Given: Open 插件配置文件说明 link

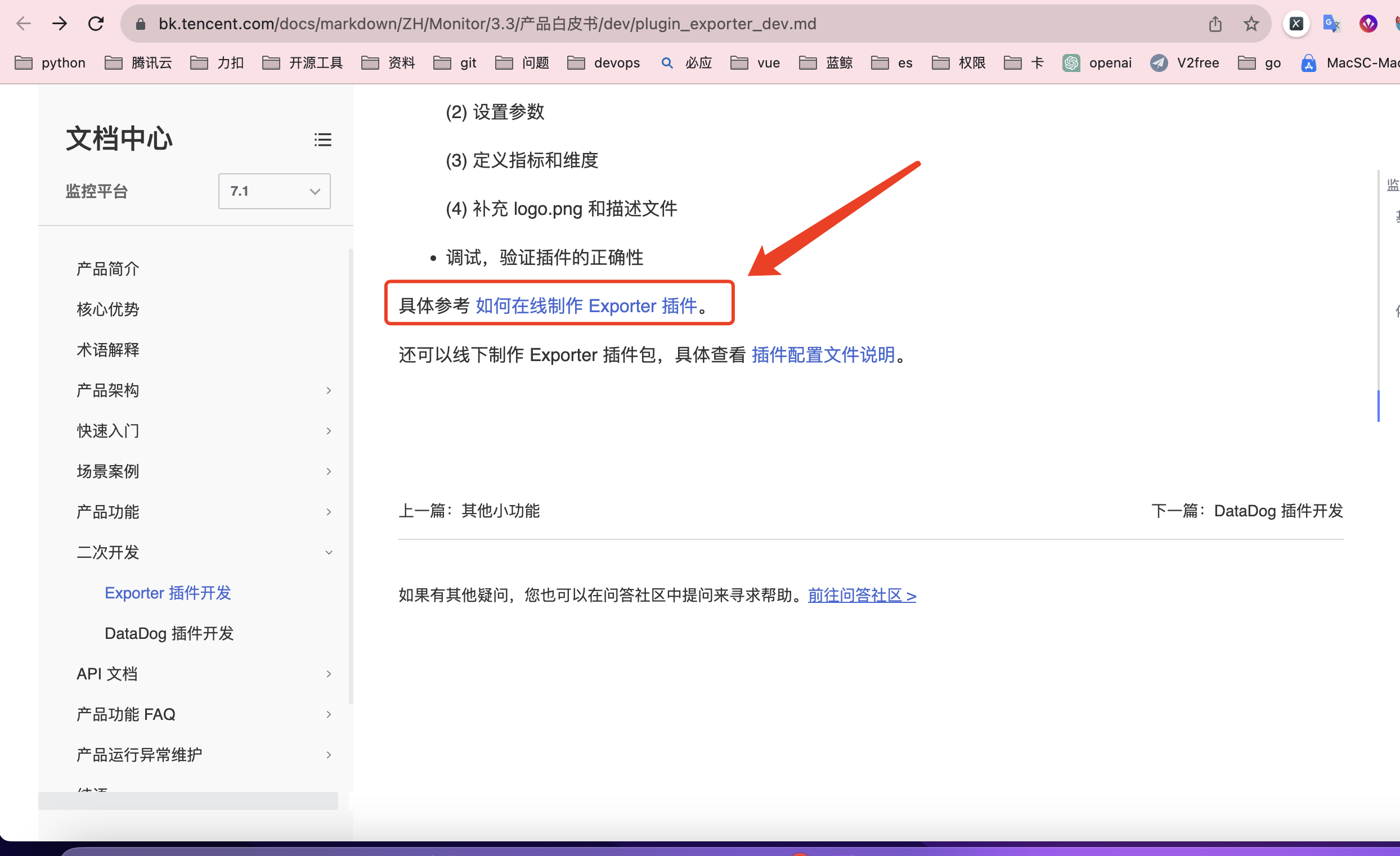Looking at the screenshot, I should click(823, 354).
